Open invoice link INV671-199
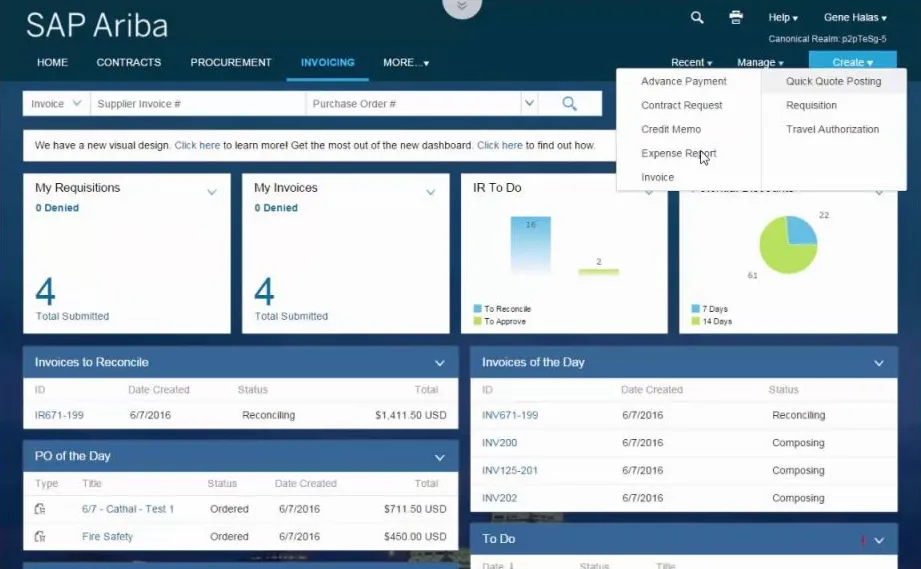 tap(510, 415)
